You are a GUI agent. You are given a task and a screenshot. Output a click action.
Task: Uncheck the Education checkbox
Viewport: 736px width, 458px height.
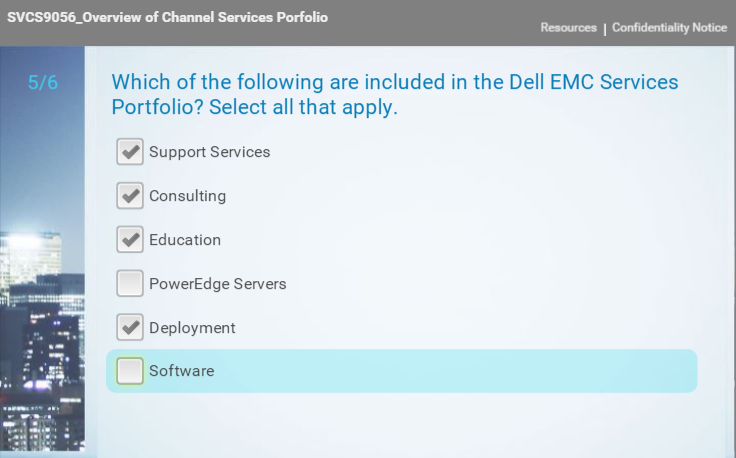130,240
